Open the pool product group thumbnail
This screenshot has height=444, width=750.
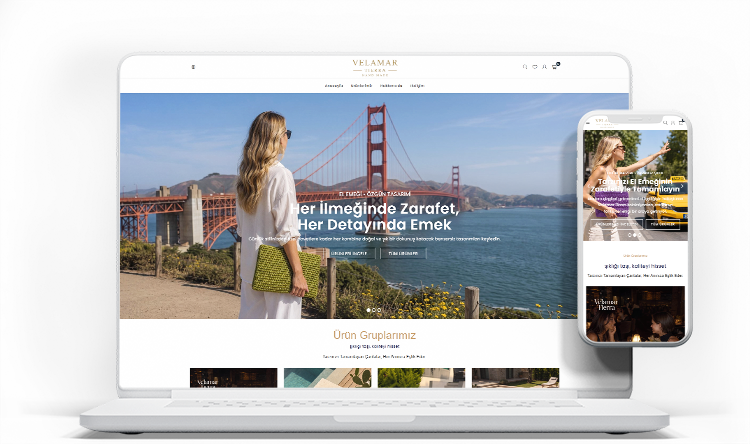pyautogui.click(x=328, y=377)
